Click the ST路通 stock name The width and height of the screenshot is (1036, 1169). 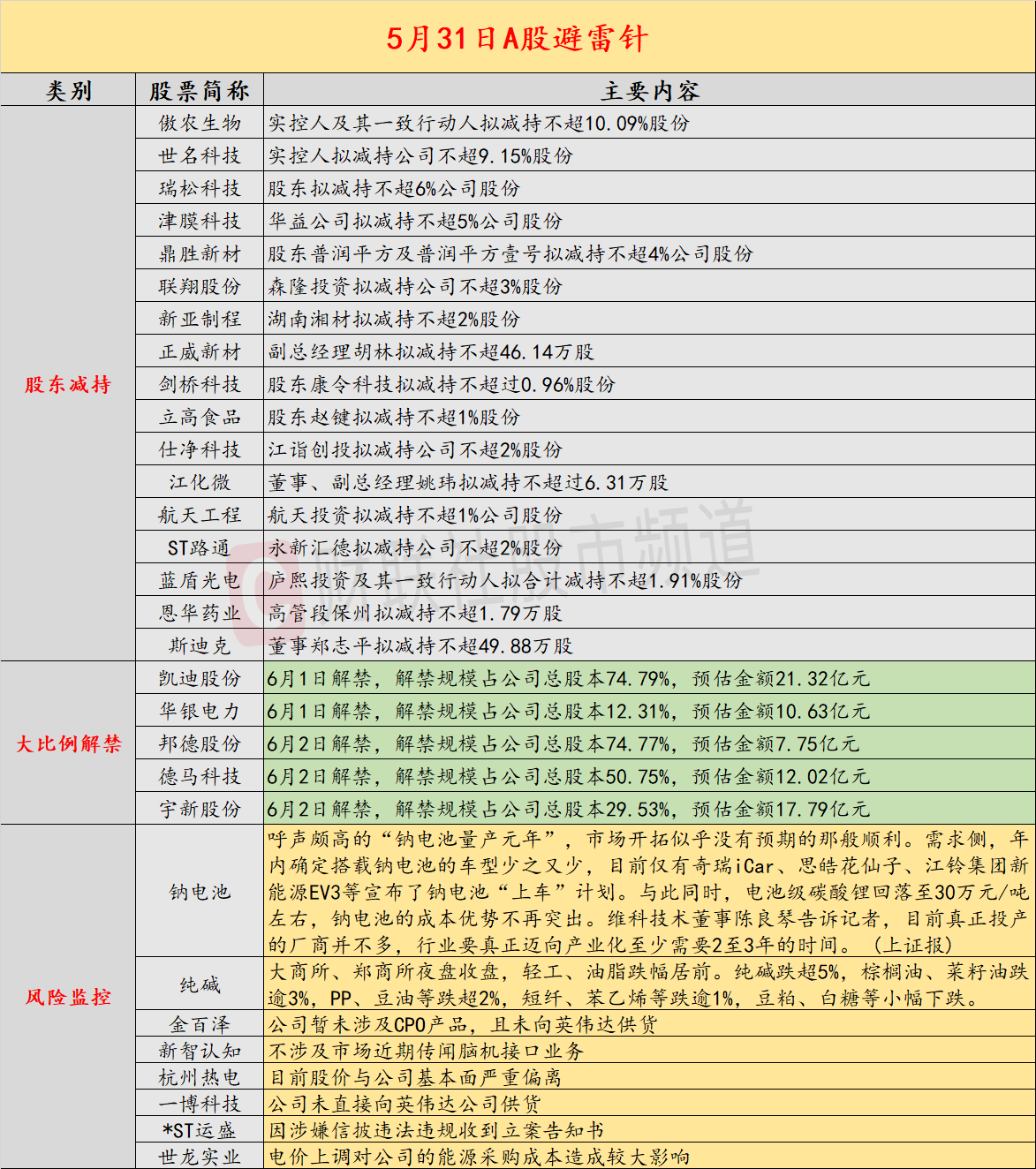click(x=200, y=547)
